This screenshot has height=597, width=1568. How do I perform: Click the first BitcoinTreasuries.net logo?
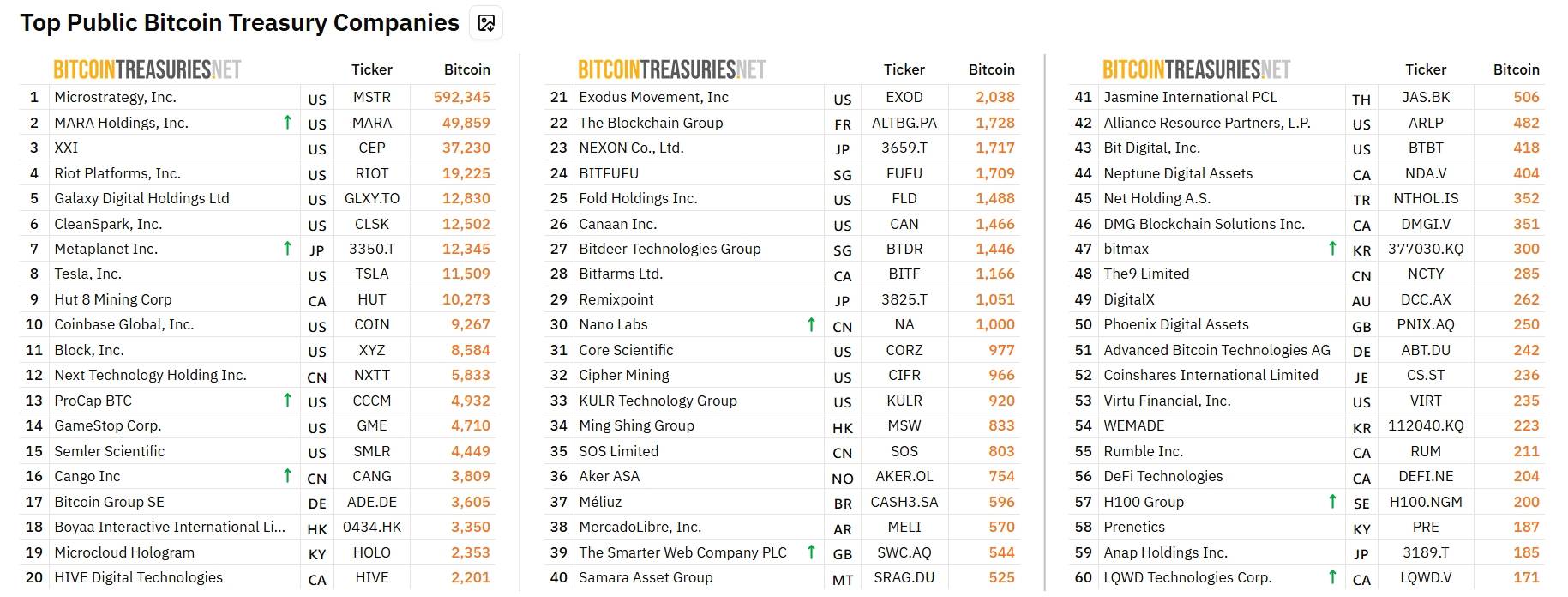point(147,69)
